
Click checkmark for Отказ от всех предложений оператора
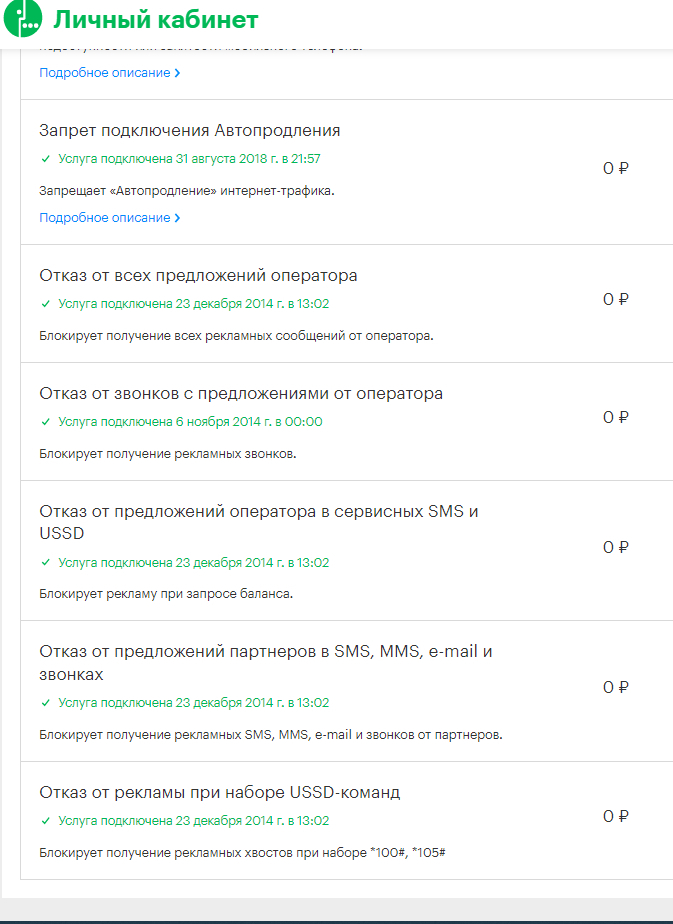(x=45, y=304)
